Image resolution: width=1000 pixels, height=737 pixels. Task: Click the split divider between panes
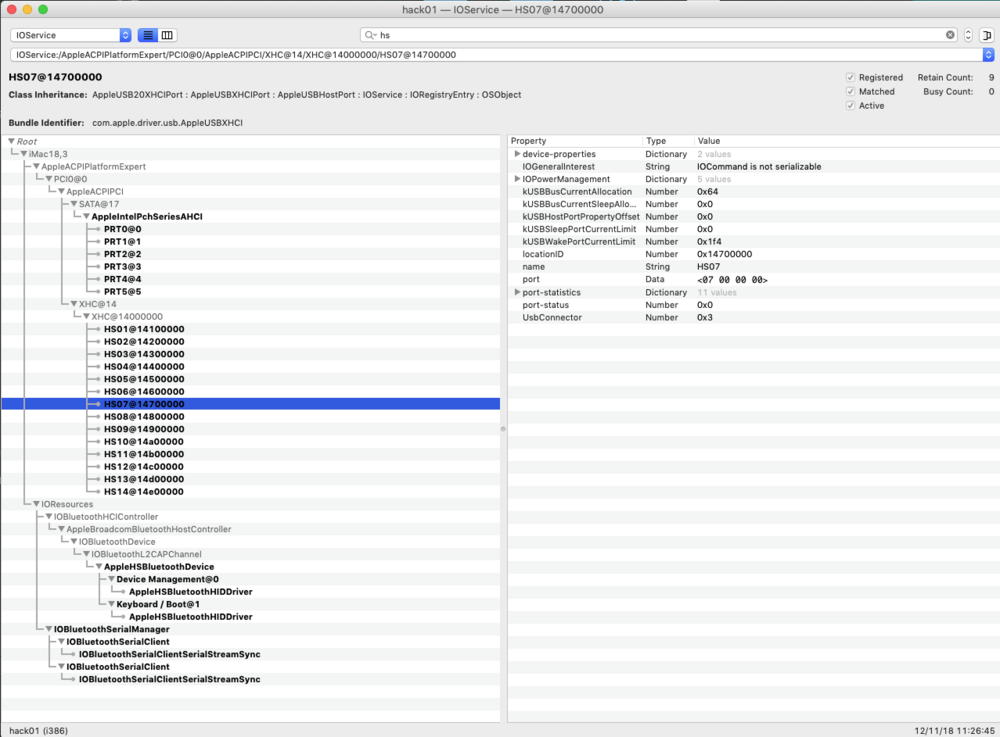click(503, 429)
